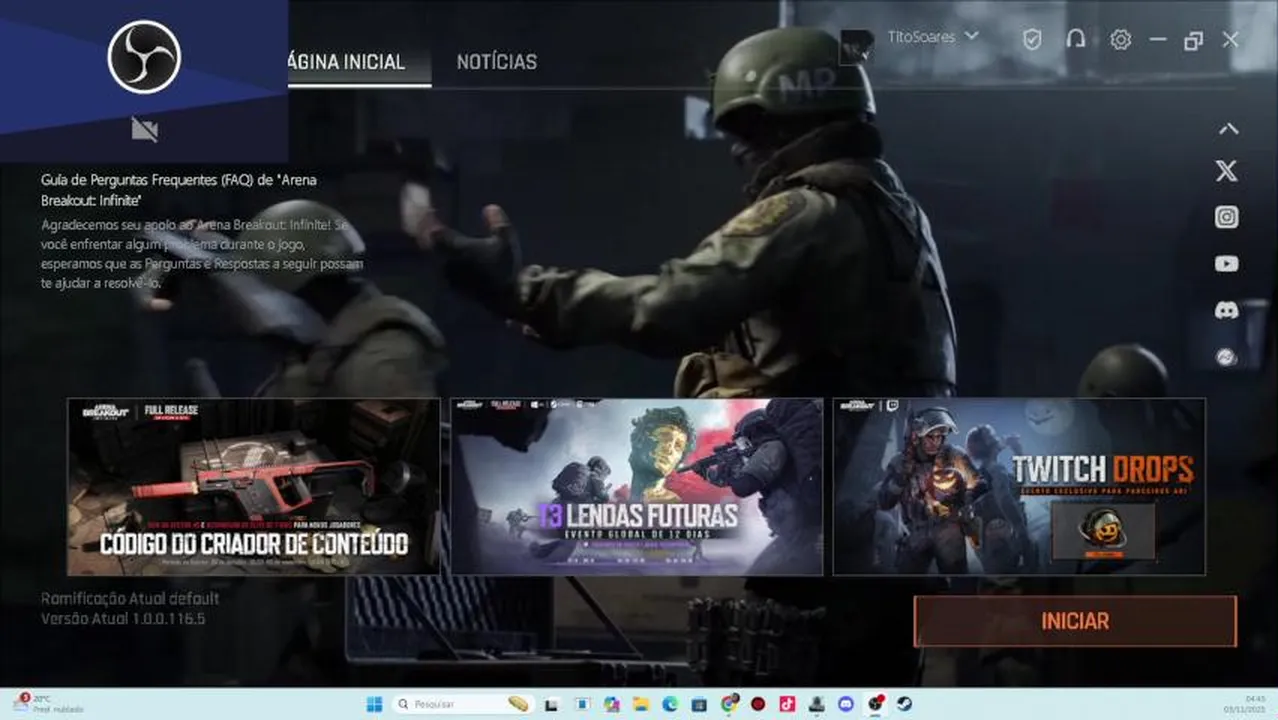Open Task View on the taskbar
The width and height of the screenshot is (1278, 720).
(x=551, y=704)
